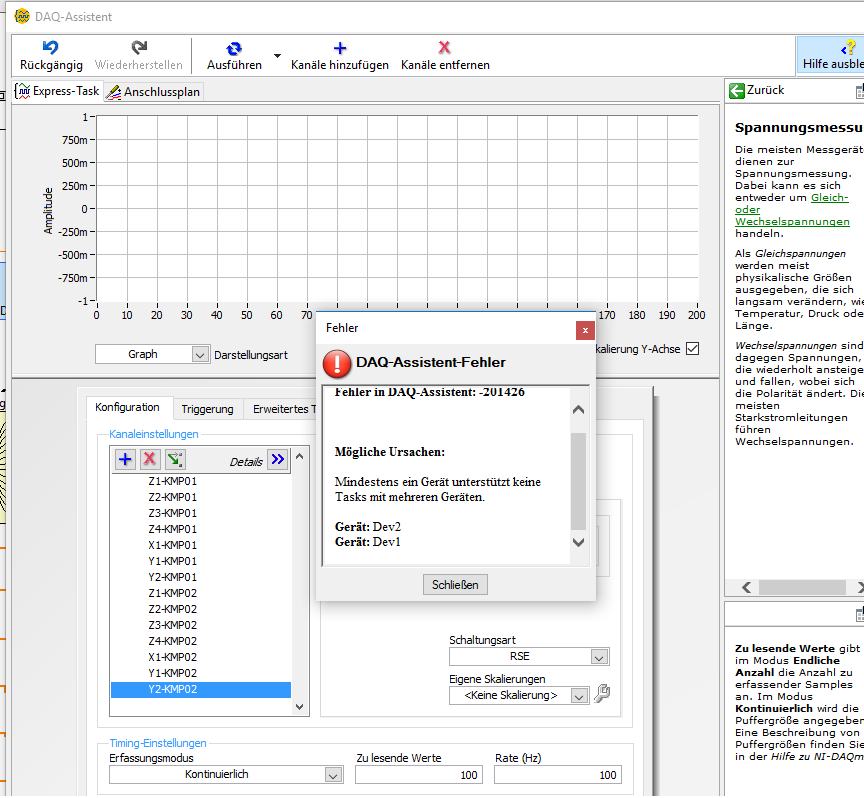Click Kanäle hinzufügen plus icon
Image resolution: width=864 pixels, height=798 pixels.
(x=340, y=47)
